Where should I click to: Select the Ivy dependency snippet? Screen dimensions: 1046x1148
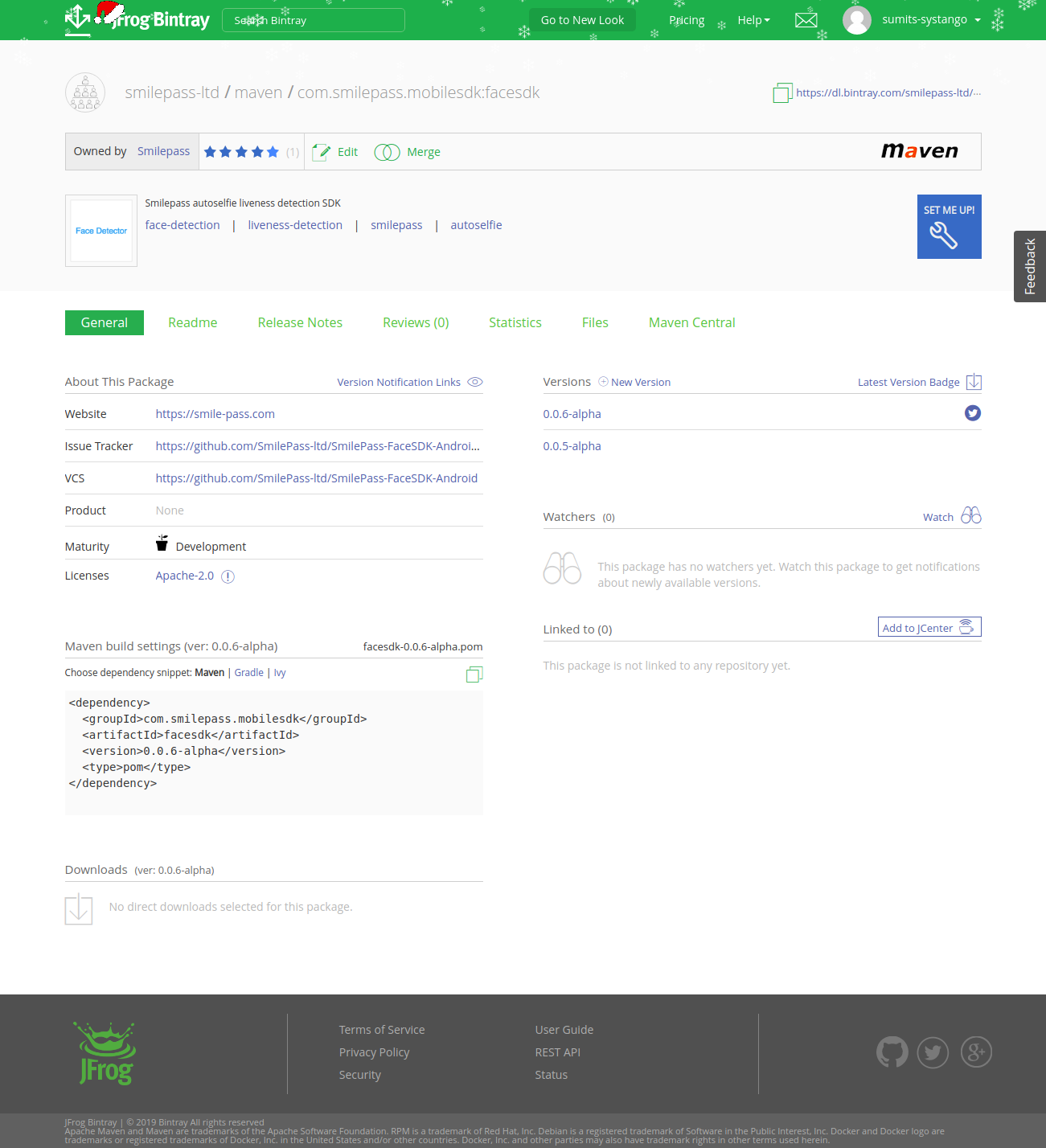280,673
